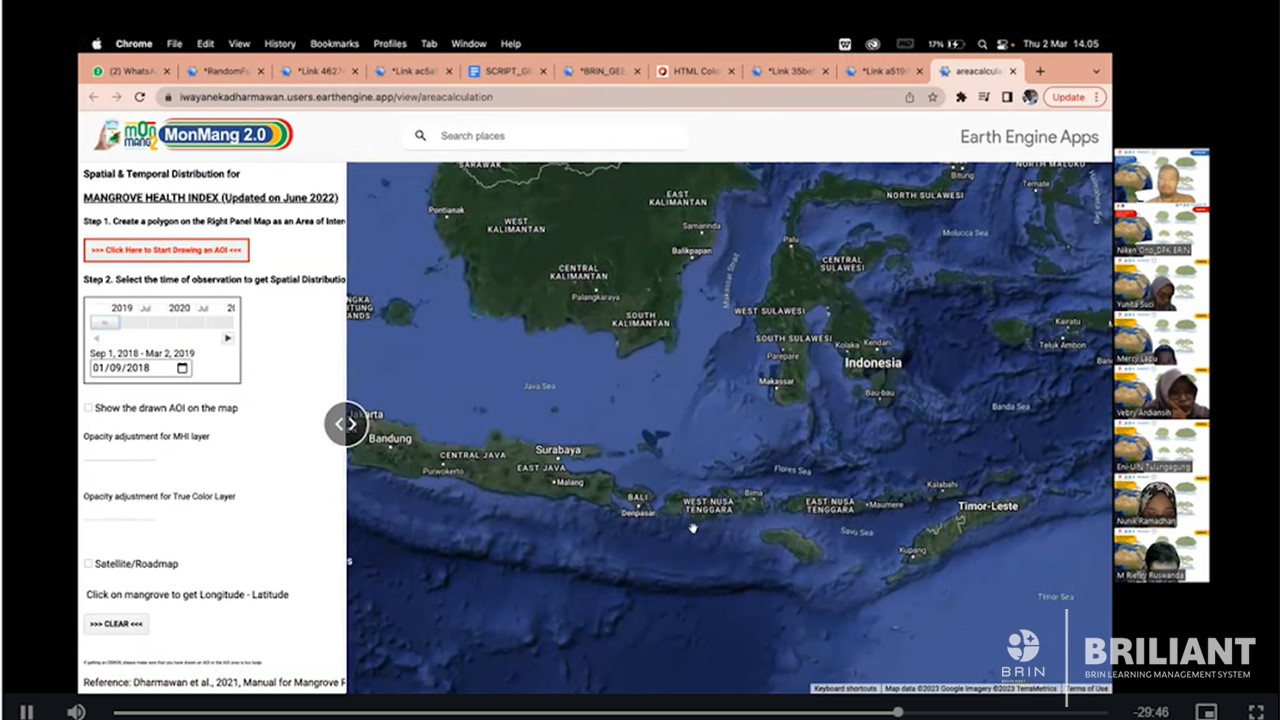Click the date slider right arrow
This screenshot has height=720, width=1280.
point(227,338)
